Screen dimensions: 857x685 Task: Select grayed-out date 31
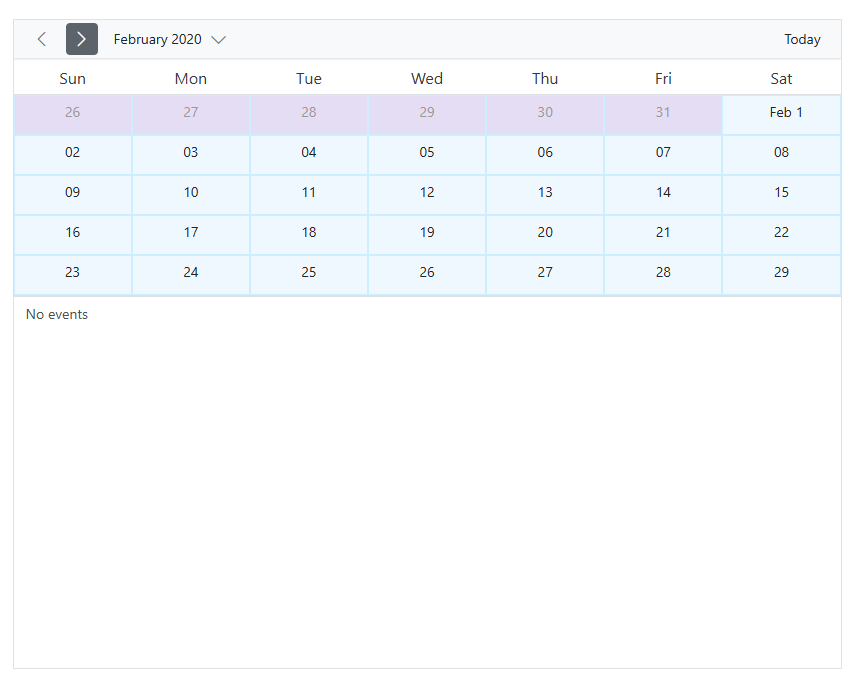(x=663, y=115)
